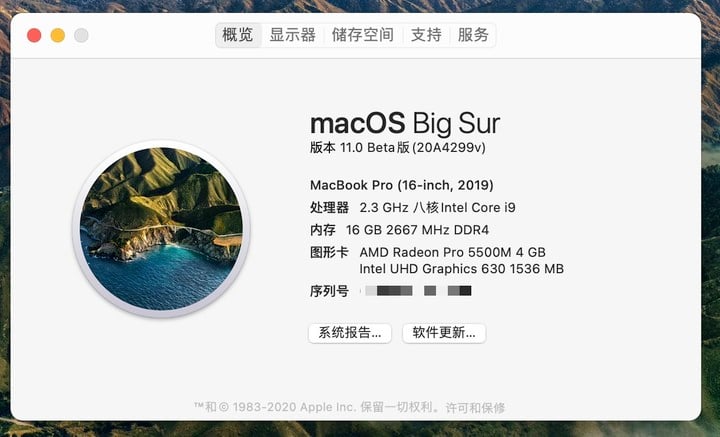This screenshot has width=720, height=437.
Task: Open the 许可和保修 link in footer
Action: coord(475,407)
